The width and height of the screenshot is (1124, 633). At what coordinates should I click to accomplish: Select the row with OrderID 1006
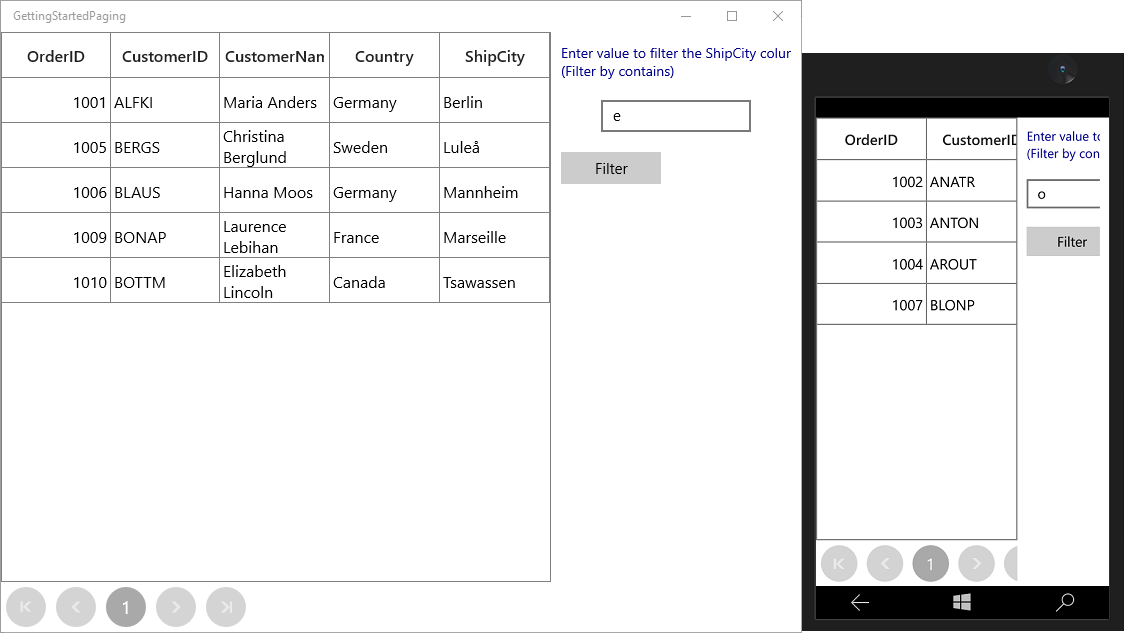pos(275,192)
